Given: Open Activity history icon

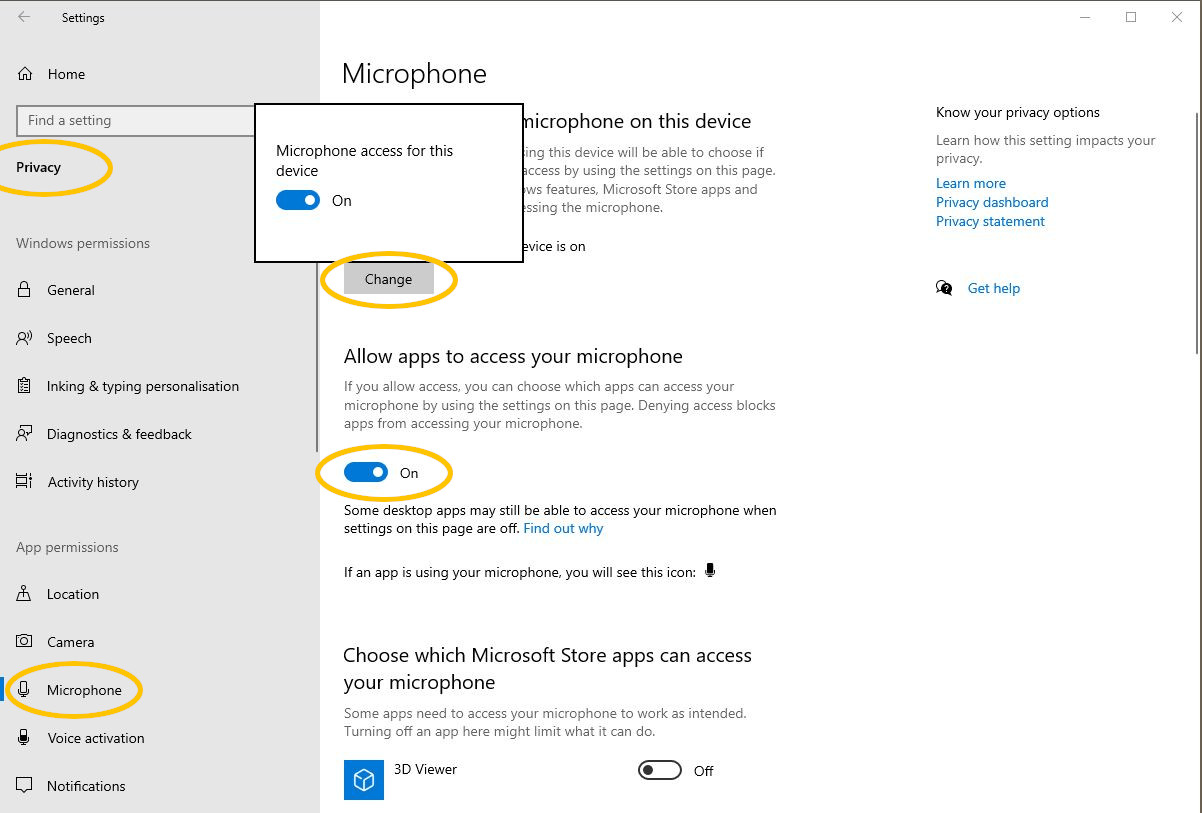Looking at the screenshot, I should 25,482.
